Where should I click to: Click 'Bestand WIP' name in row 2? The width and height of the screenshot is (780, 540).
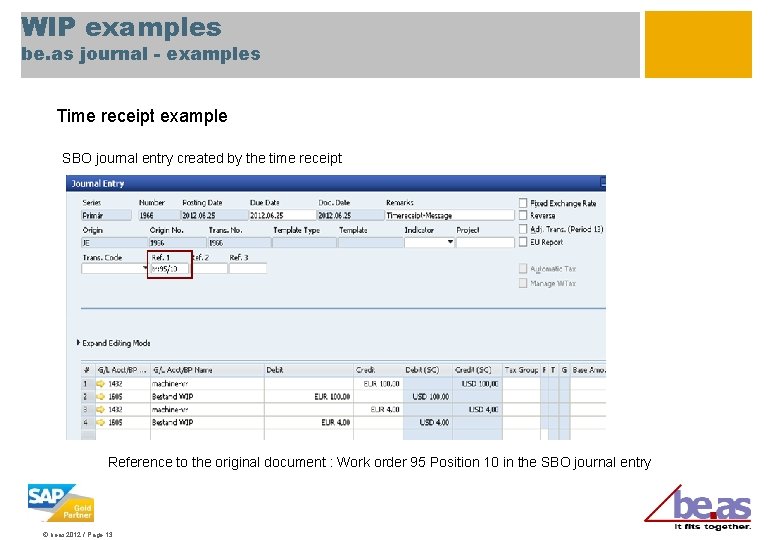[173, 397]
